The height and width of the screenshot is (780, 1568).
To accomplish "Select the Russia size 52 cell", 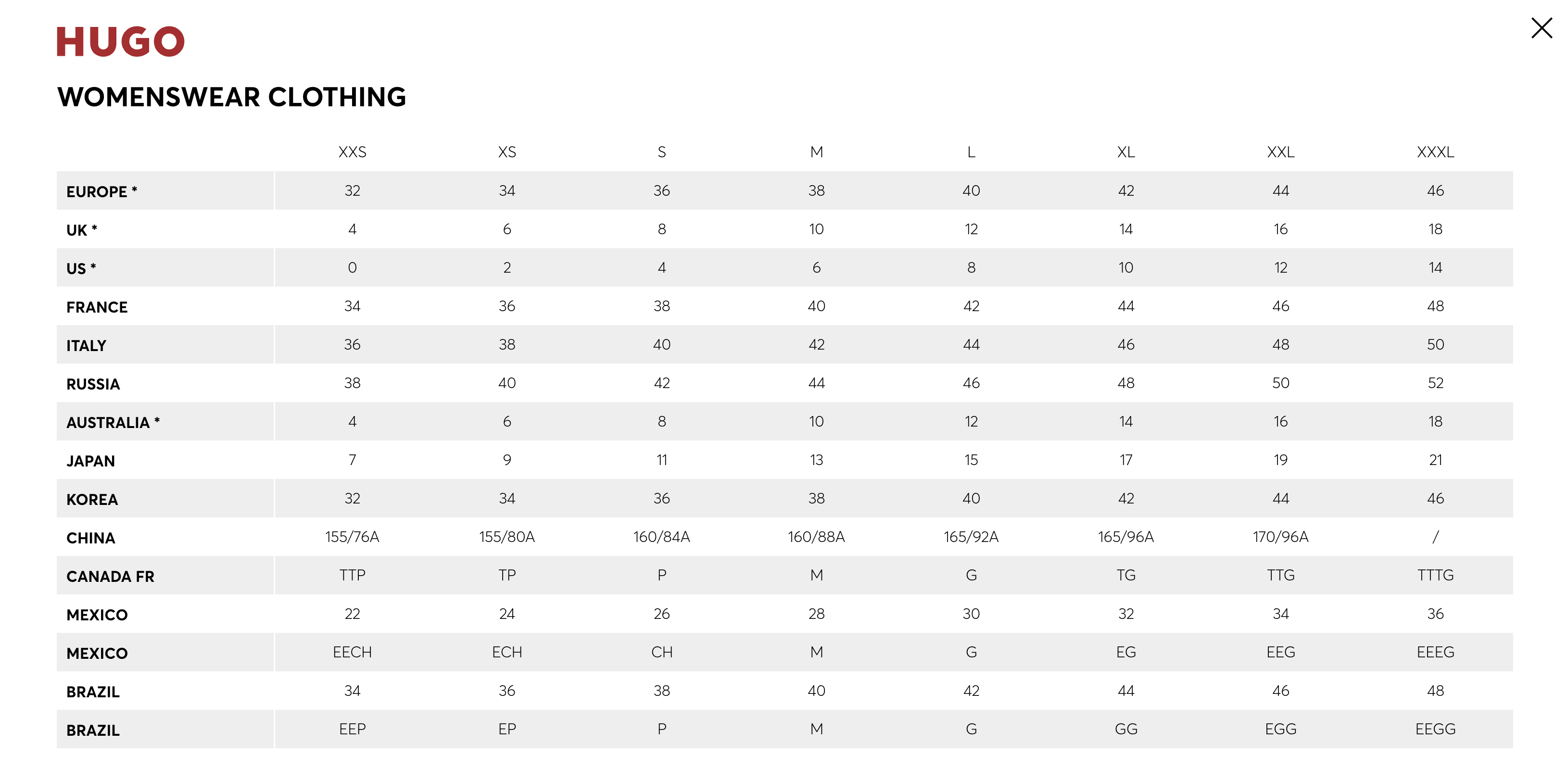I will coord(1435,383).
